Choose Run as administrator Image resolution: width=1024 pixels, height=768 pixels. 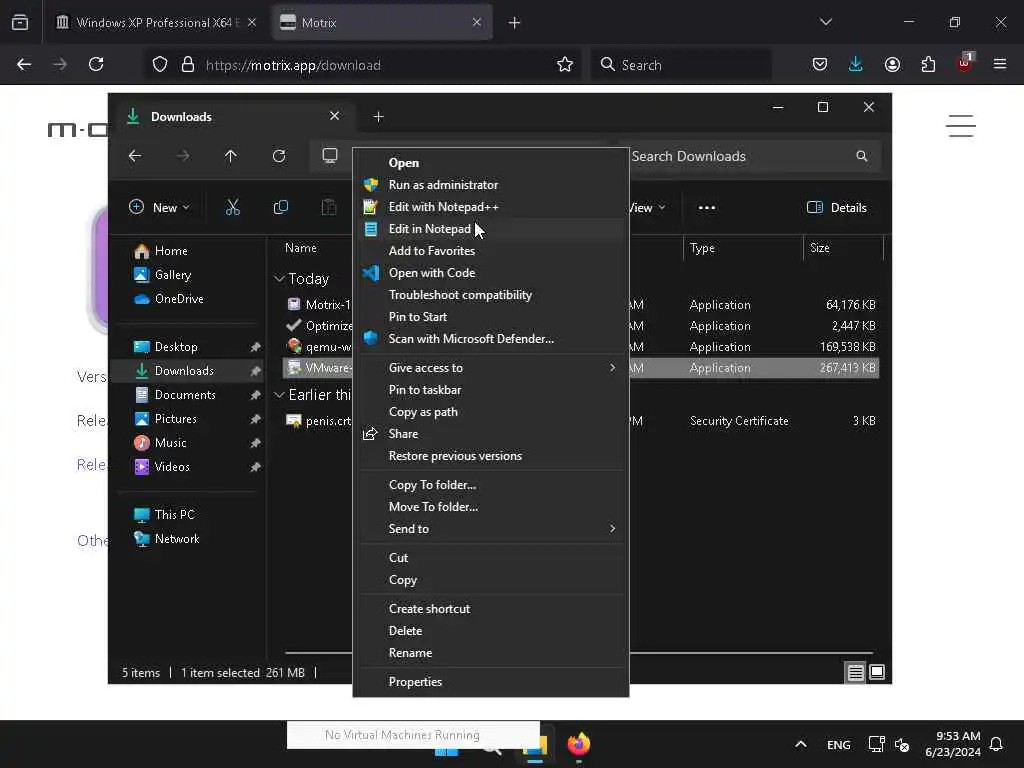pyautogui.click(x=490, y=185)
